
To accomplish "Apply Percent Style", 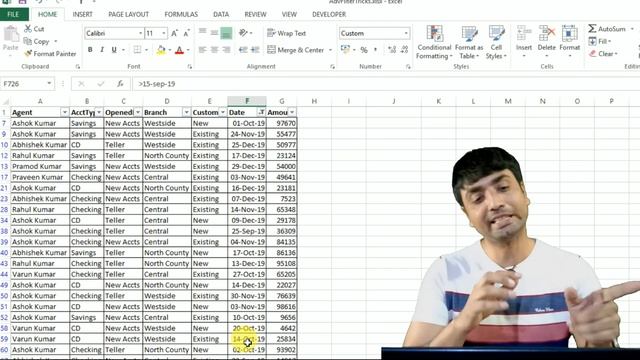I will [364, 50].
